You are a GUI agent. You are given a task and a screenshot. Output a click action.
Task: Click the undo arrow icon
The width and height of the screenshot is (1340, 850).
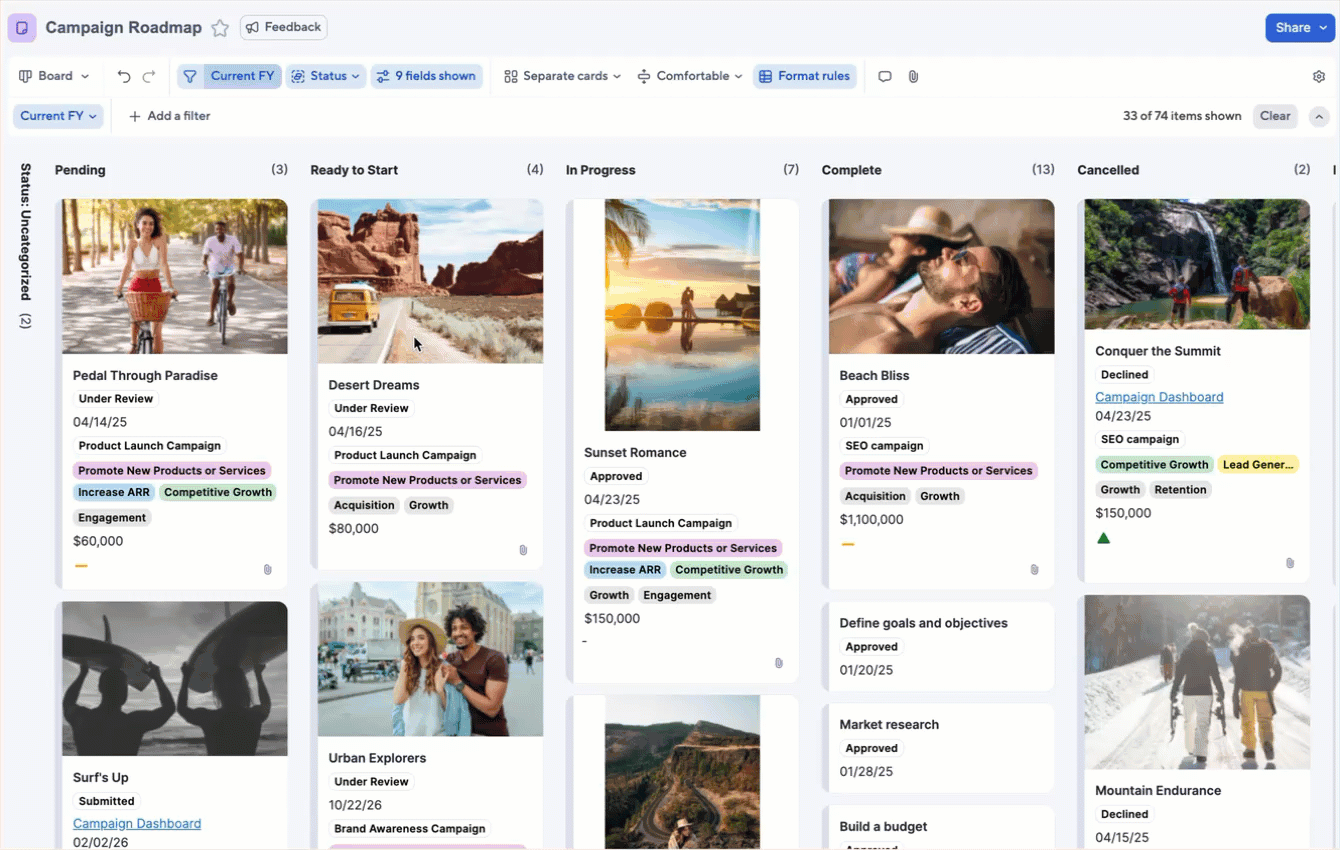click(124, 76)
